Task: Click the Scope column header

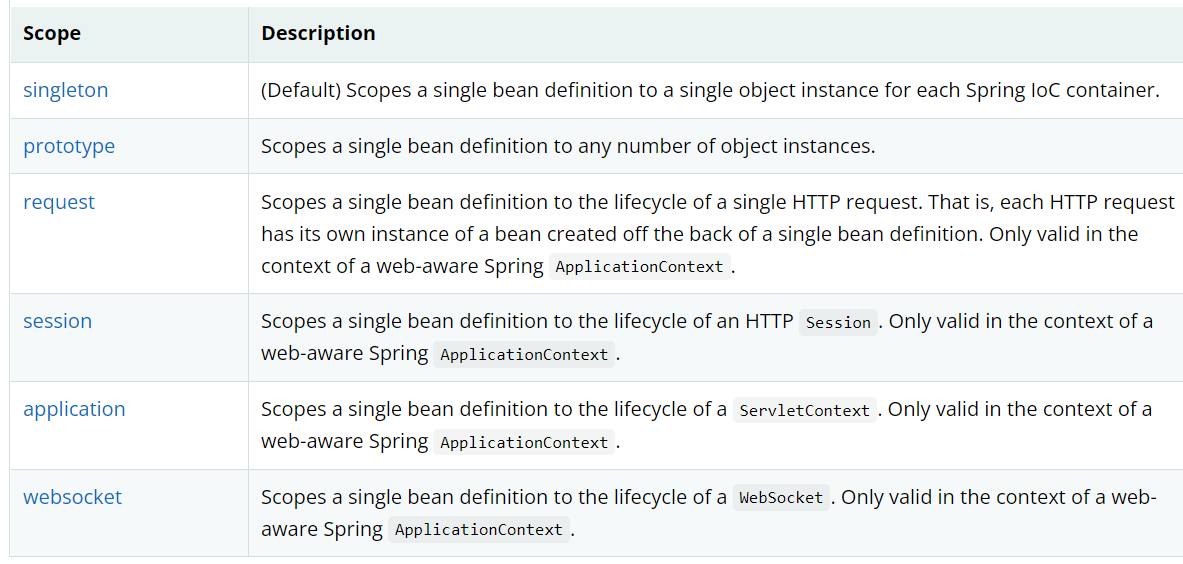Action: click(52, 34)
